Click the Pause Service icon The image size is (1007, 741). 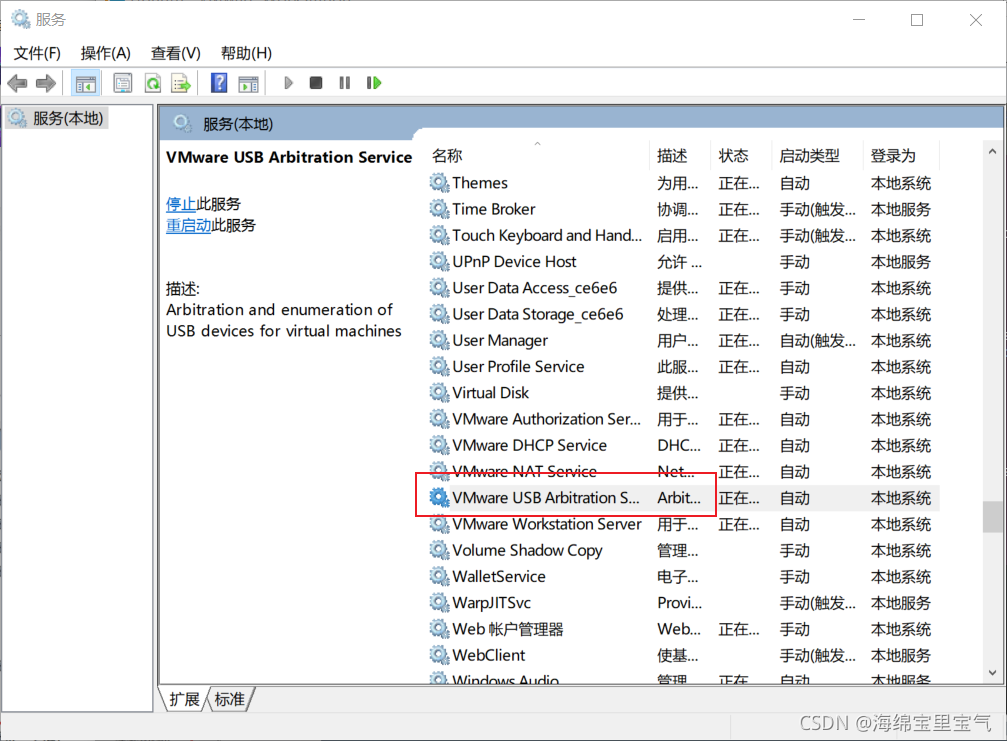(x=345, y=83)
